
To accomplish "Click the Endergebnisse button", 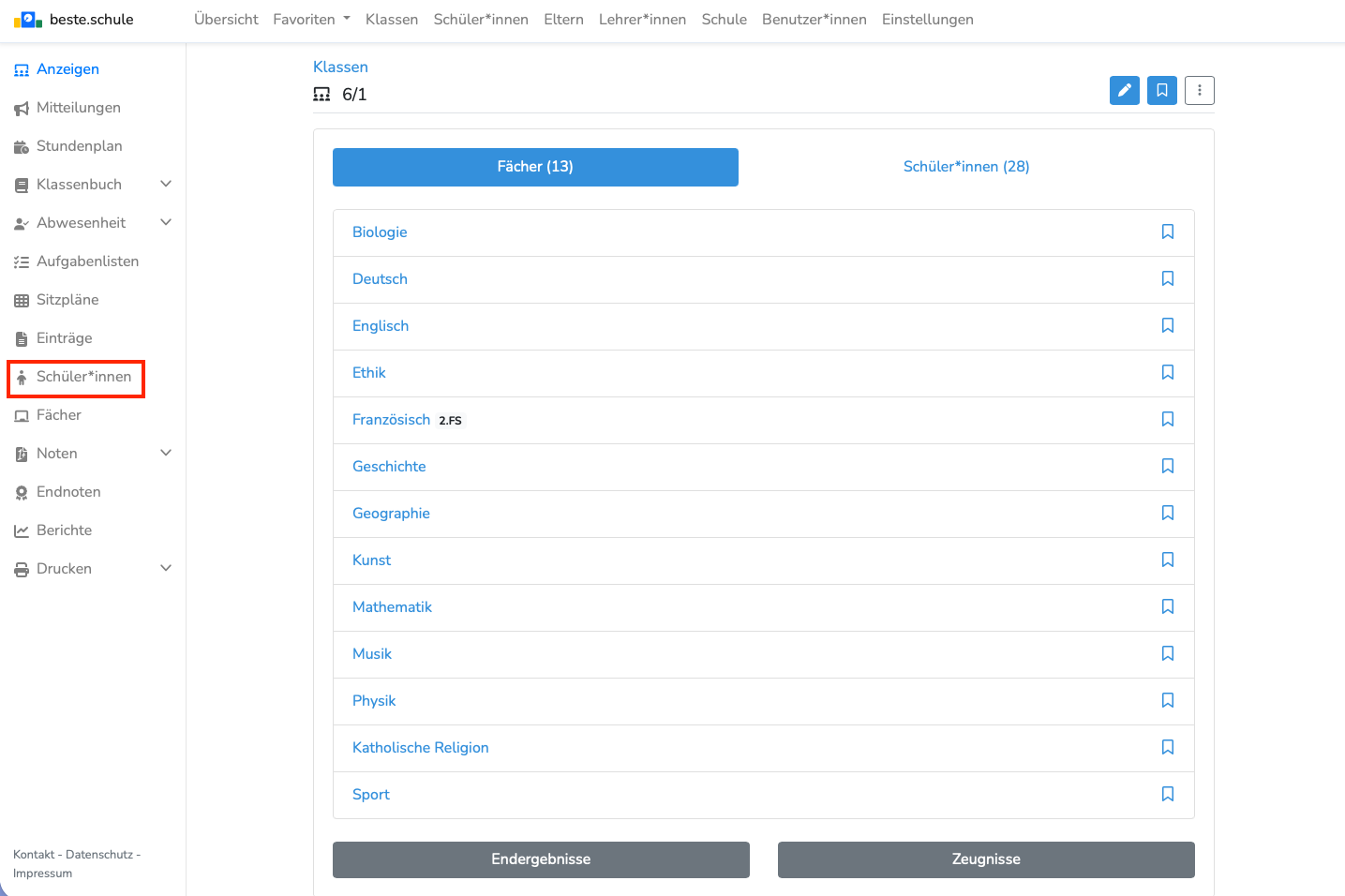I will point(541,859).
